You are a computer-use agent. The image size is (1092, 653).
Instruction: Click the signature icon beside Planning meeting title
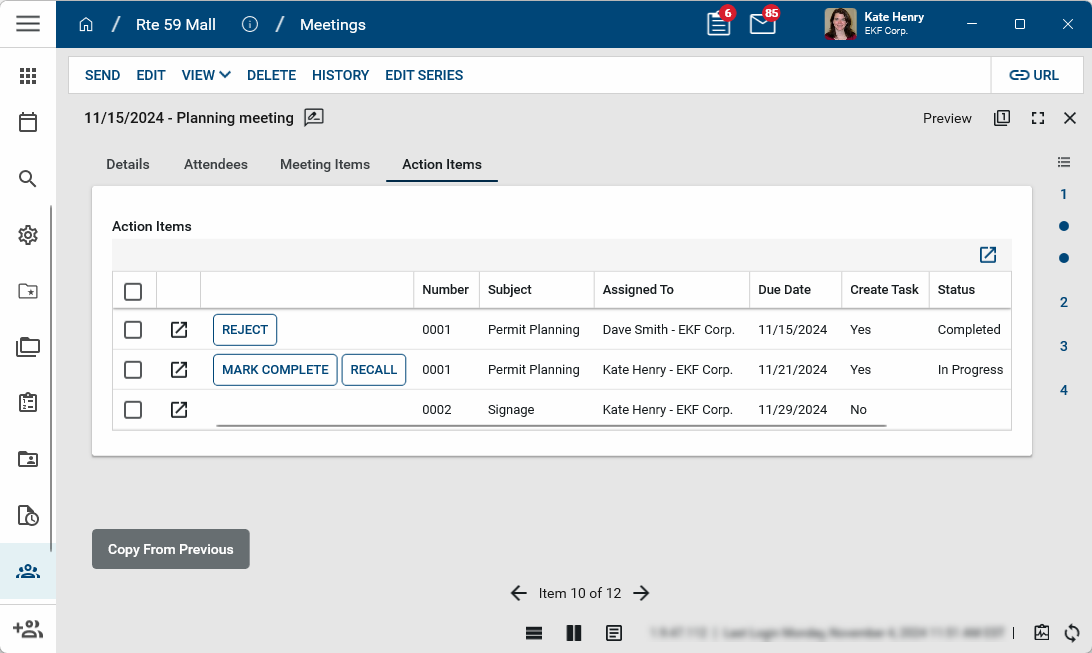(314, 118)
